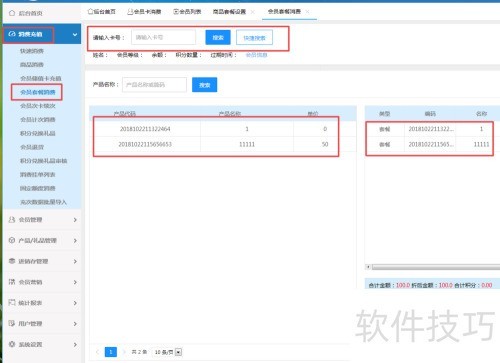
Task: Click the unit price cell showing 50
Action: 325,144
